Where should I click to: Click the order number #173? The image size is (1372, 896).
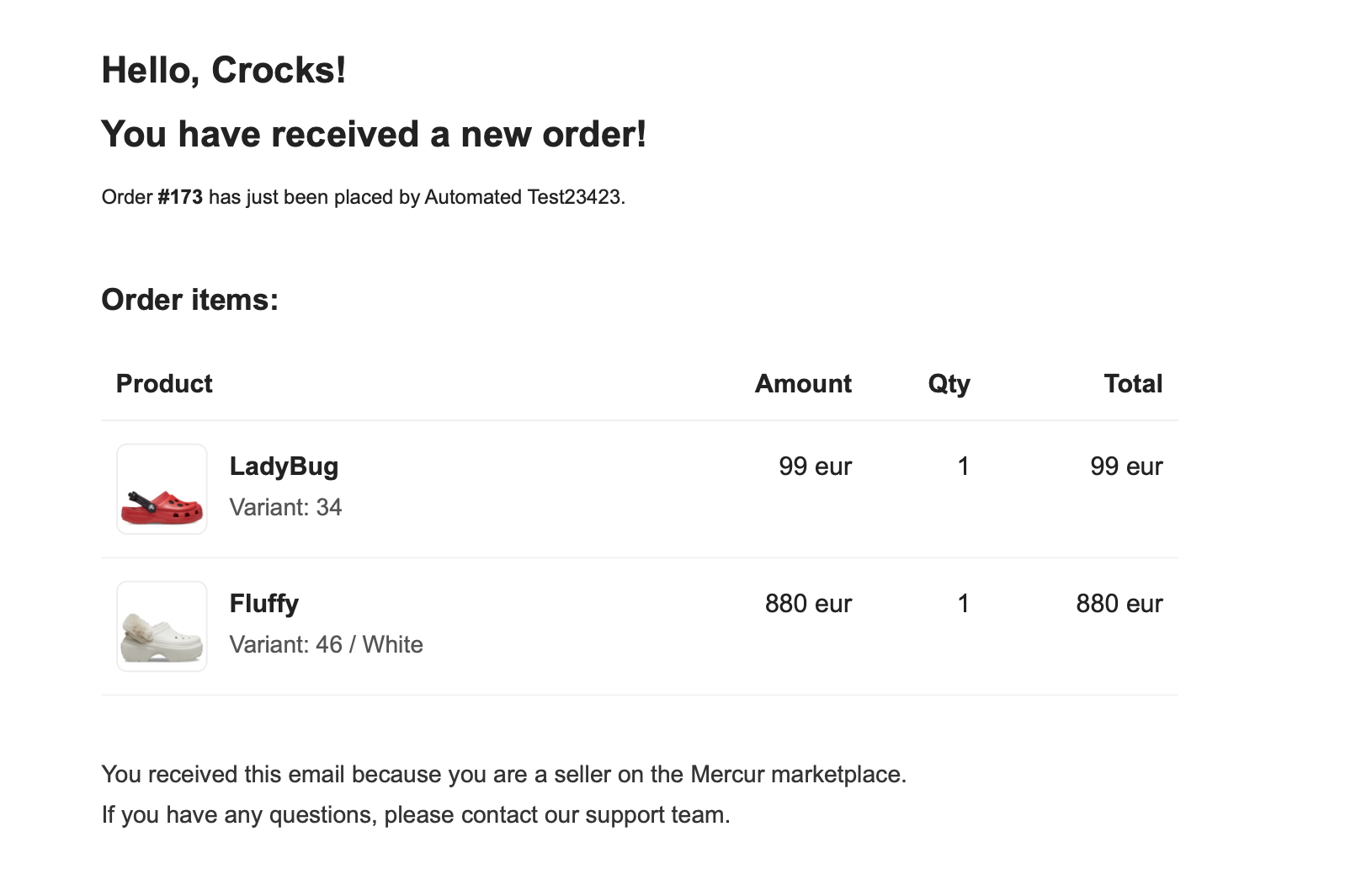[x=180, y=197]
